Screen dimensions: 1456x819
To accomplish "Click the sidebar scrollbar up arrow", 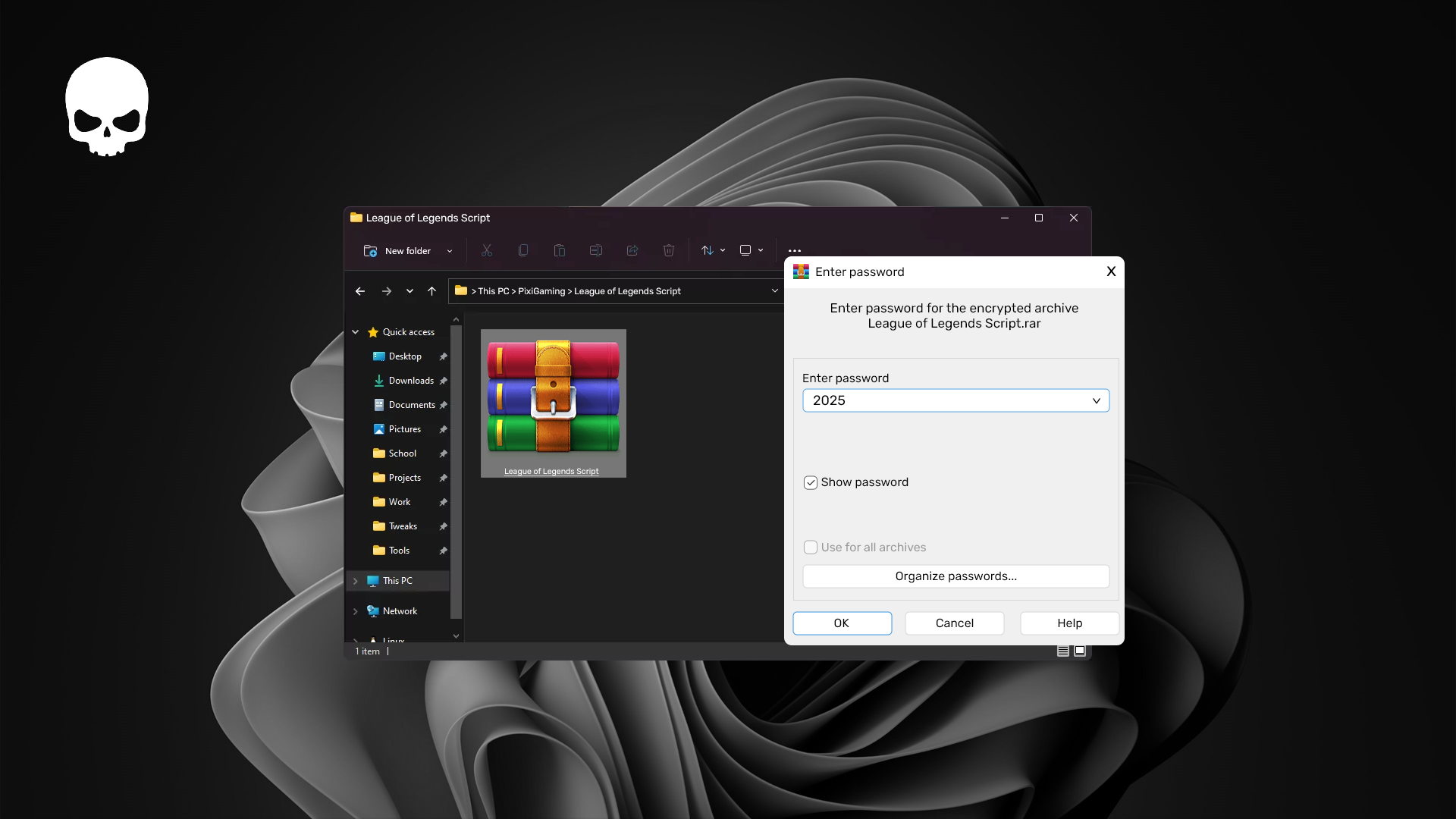I will point(456,319).
